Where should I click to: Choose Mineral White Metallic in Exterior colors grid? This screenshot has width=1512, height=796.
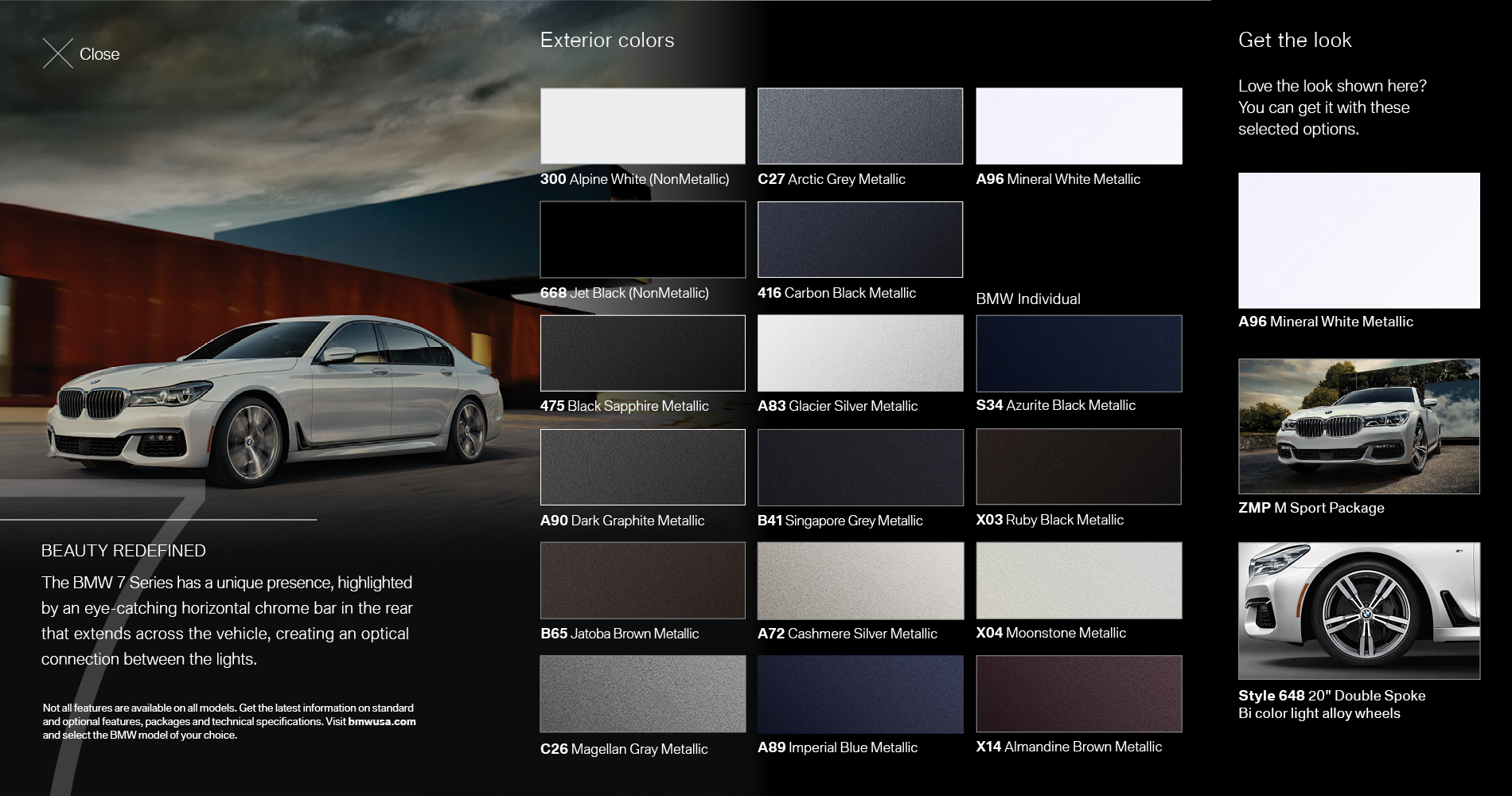(1079, 126)
